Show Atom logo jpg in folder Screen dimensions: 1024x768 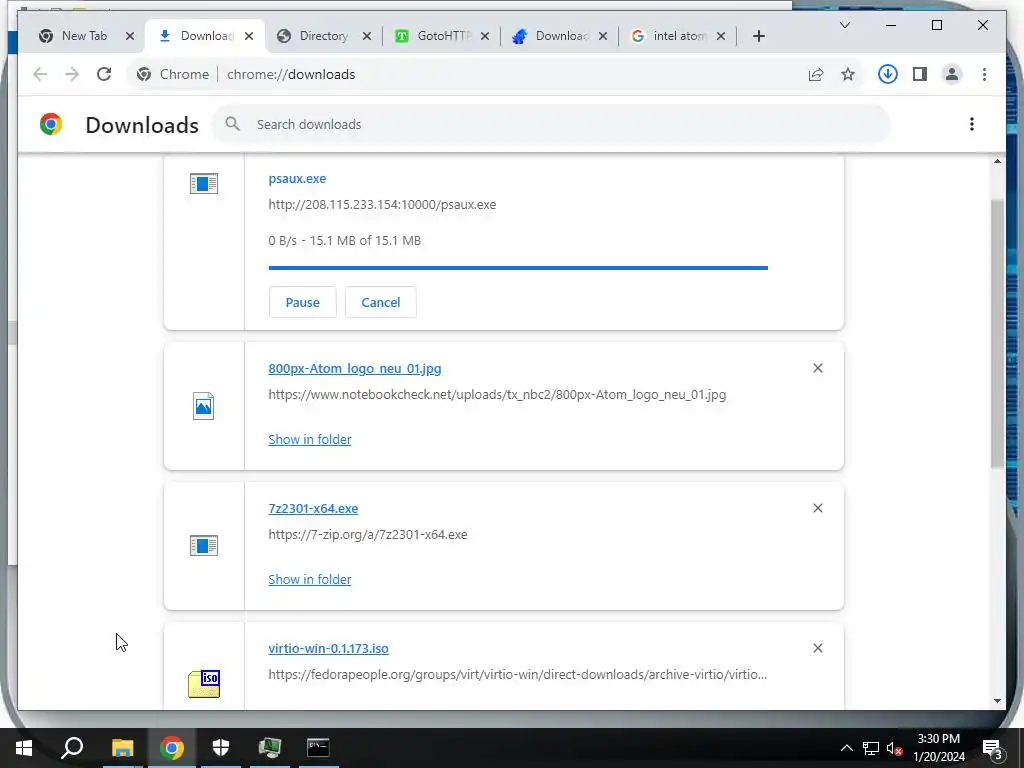(310, 440)
